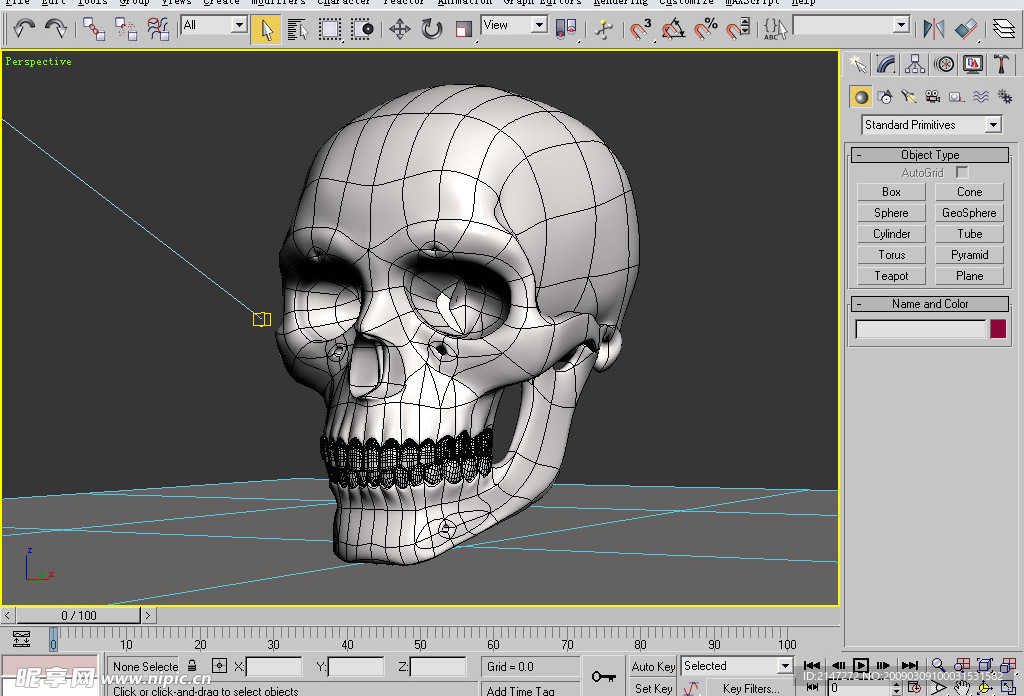Toggle the Percent Snap
1024x696 pixels.
pyautogui.click(x=705, y=29)
